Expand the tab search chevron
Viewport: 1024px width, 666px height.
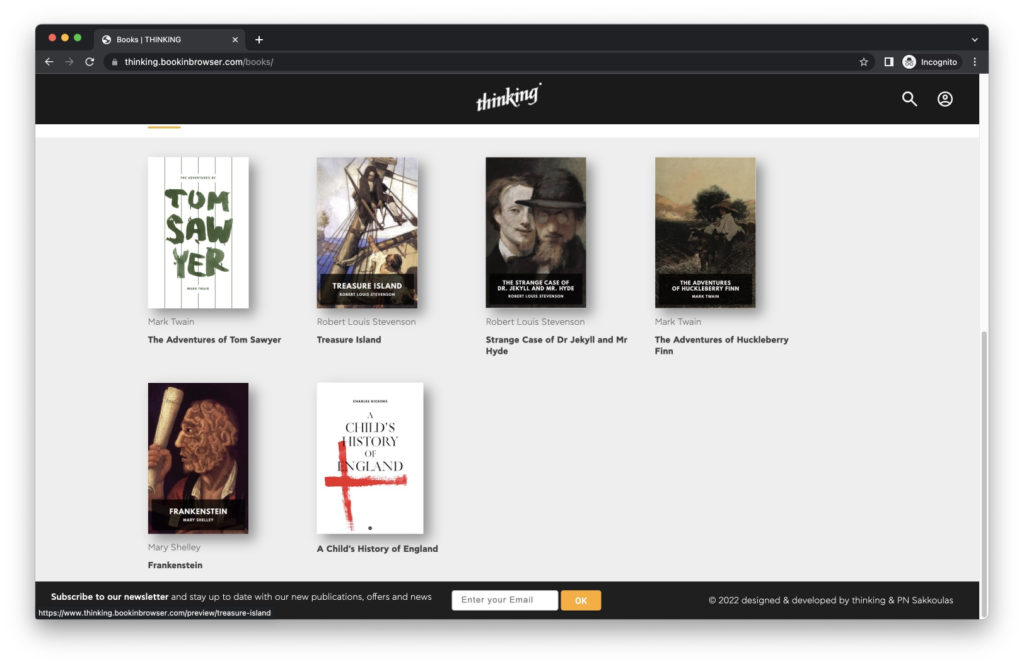(x=974, y=39)
